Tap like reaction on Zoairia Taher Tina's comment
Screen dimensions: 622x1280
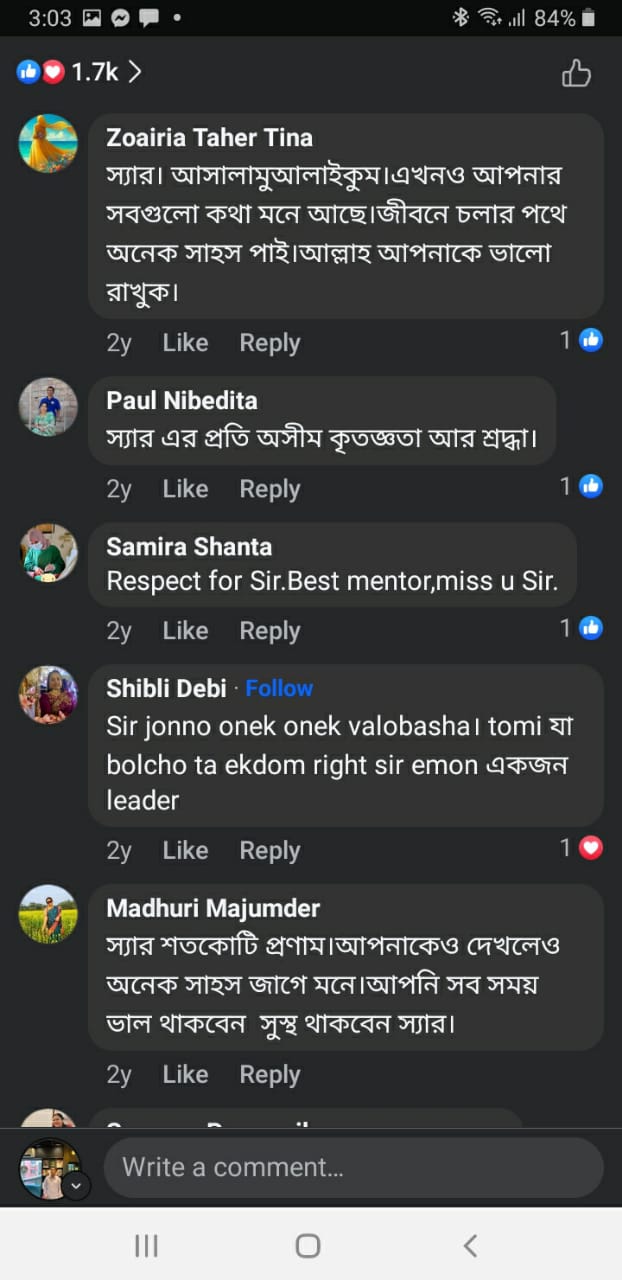tap(591, 340)
